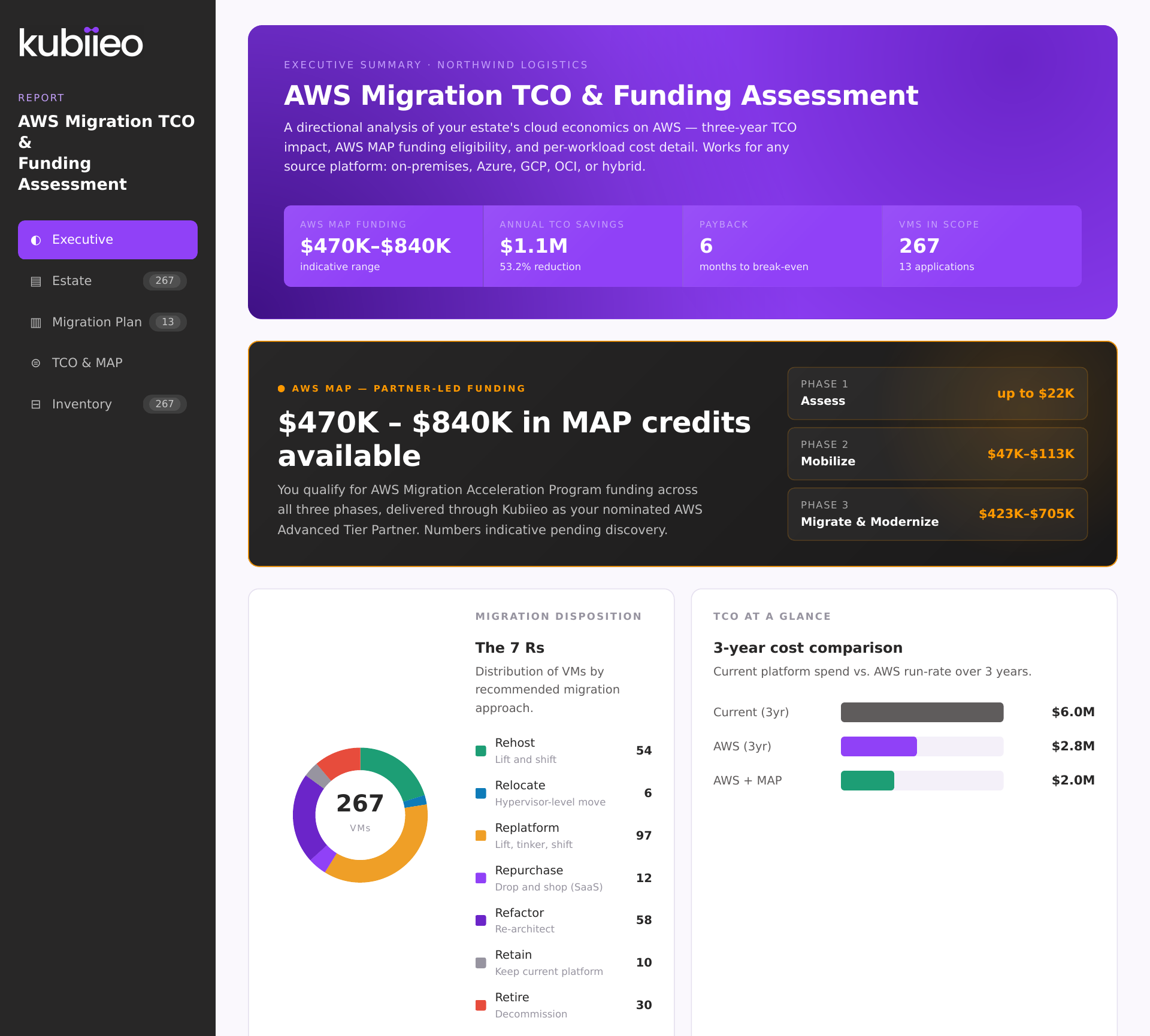Open the Executive section
Viewport: 1150px width, 1036px height.
(108, 240)
